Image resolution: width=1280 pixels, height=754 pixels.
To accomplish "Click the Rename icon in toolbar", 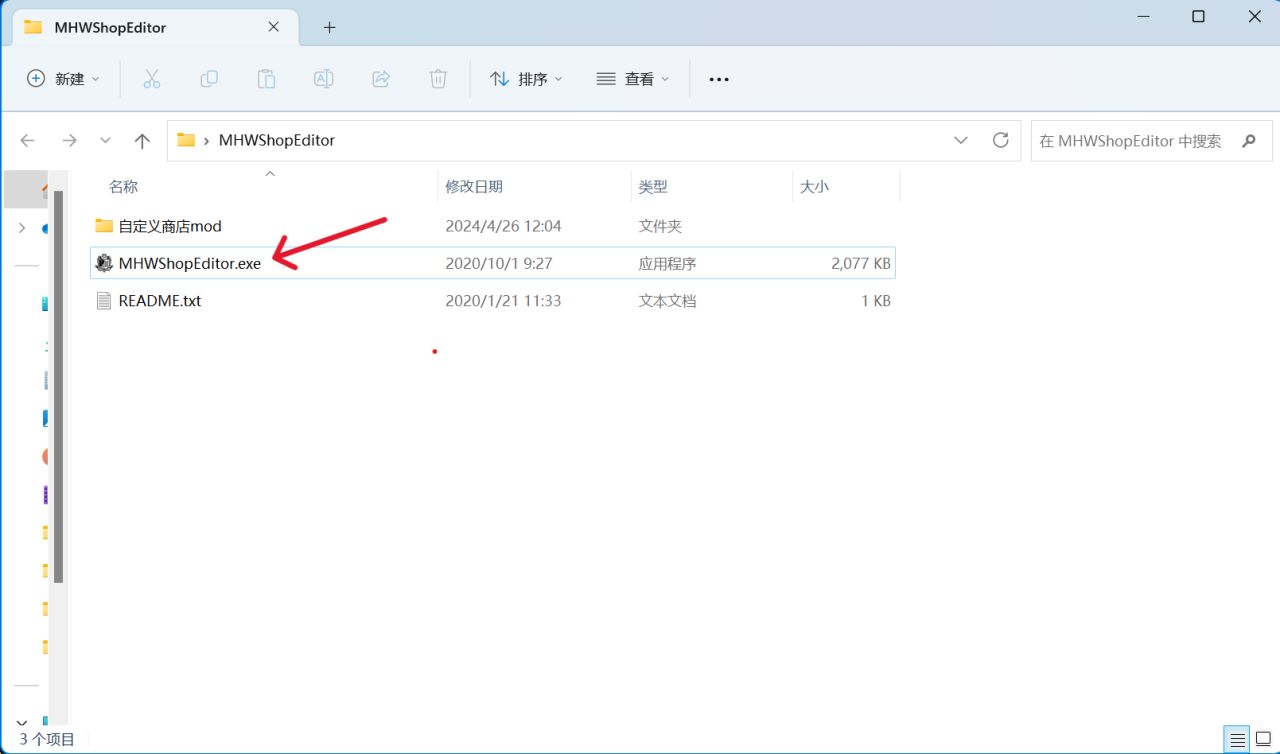I will (x=323, y=79).
